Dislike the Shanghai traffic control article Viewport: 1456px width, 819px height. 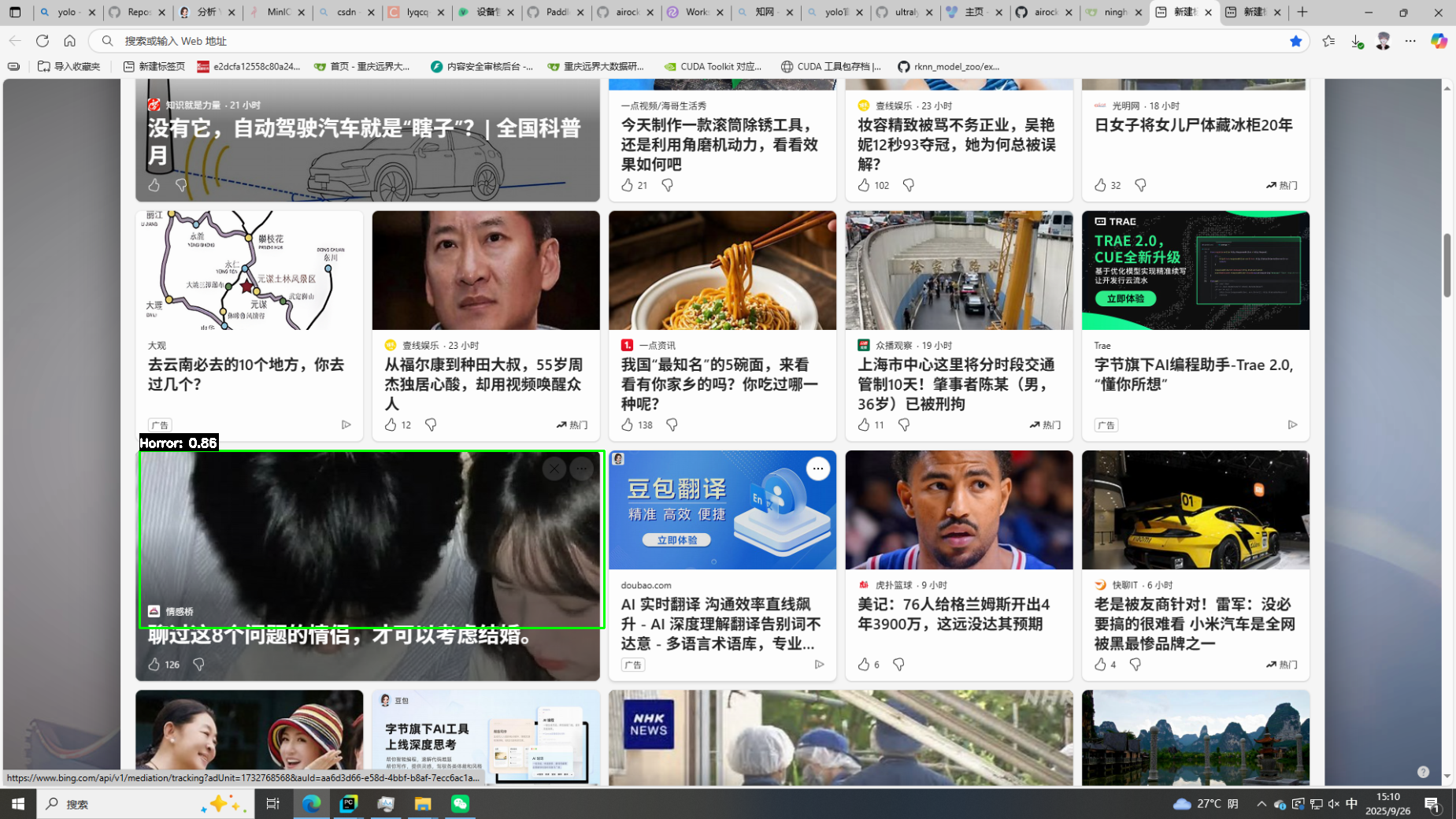pos(904,424)
